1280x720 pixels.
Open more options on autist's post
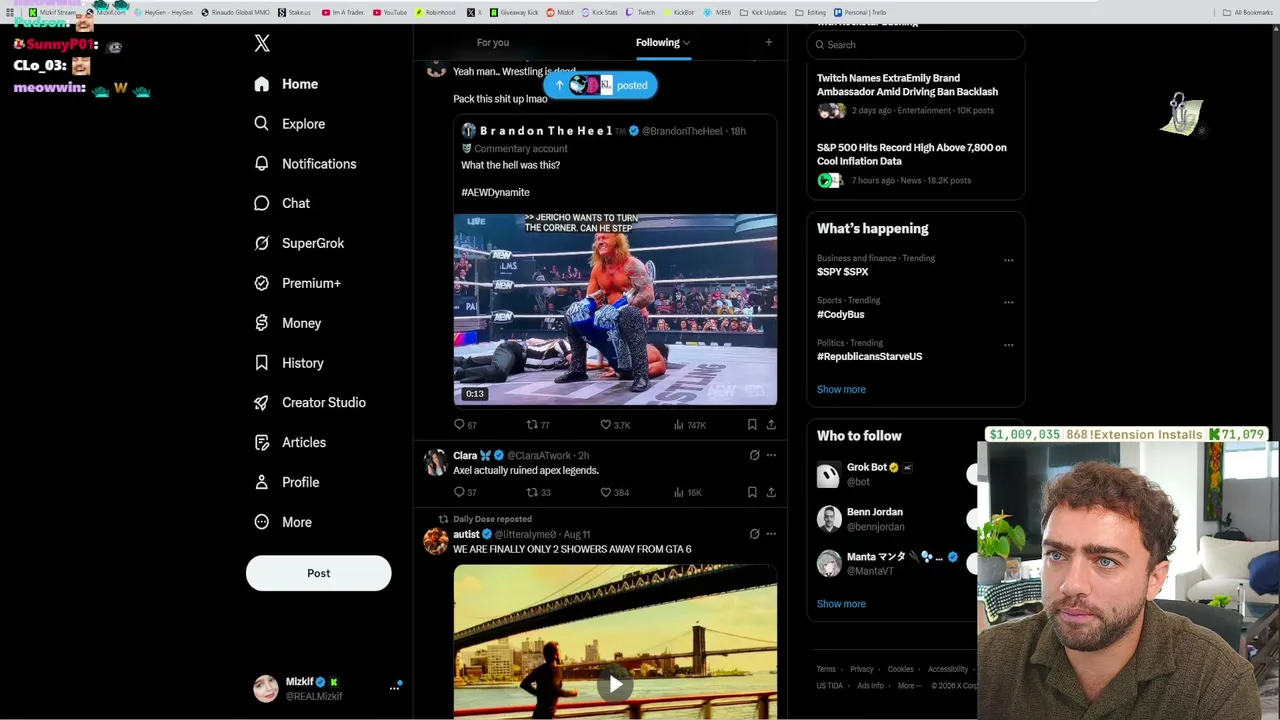pyautogui.click(x=771, y=534)
